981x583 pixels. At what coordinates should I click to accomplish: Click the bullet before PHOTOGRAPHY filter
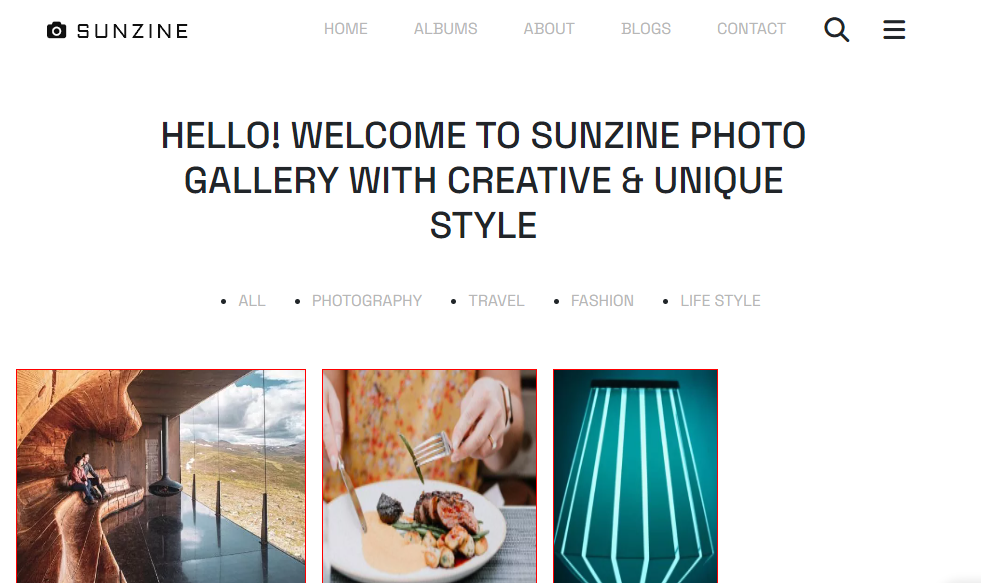(x=297, y=302)
